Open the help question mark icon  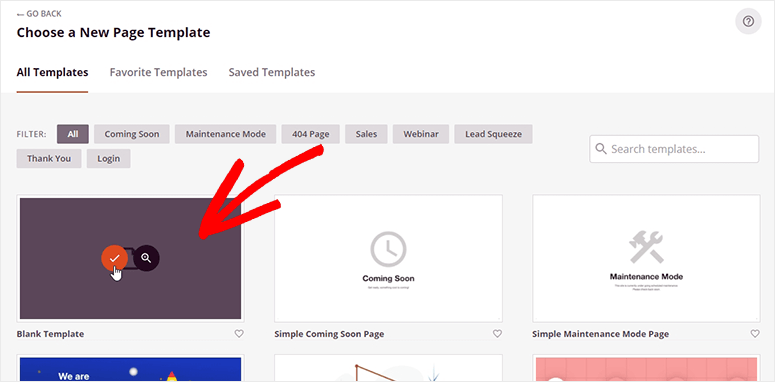[748, 22]
